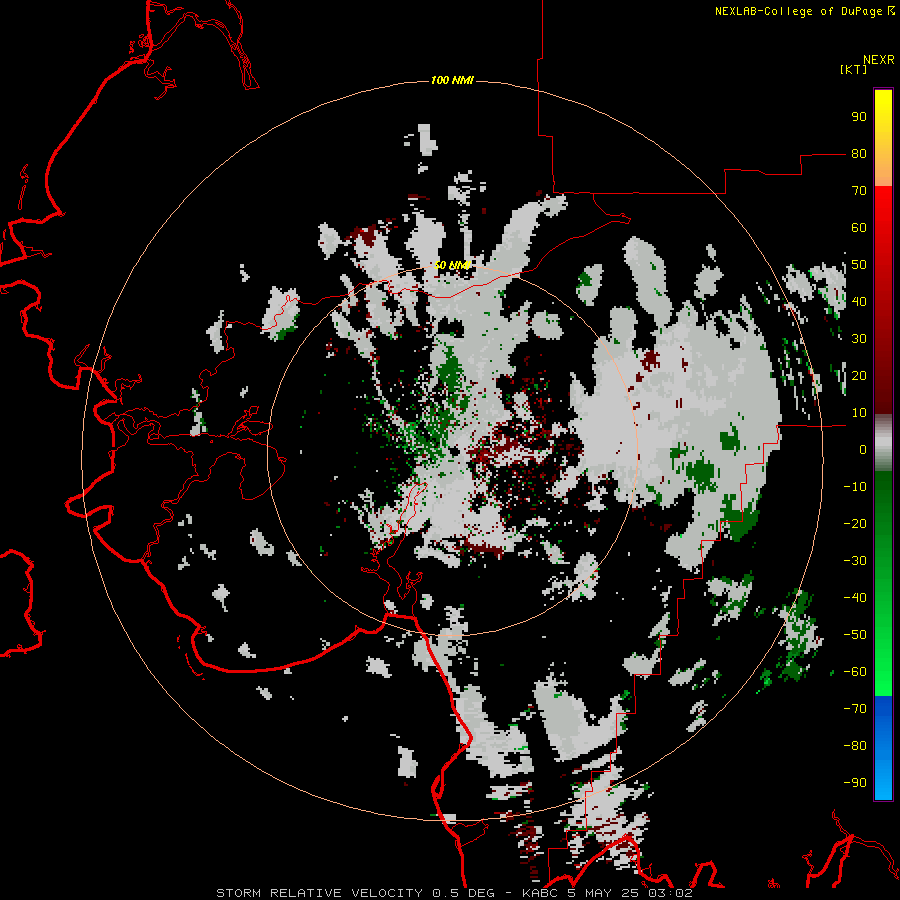Screen dimensions: 900x900
Task: Click the -80 value on velocity scale
Action: [x=855, y=746]
